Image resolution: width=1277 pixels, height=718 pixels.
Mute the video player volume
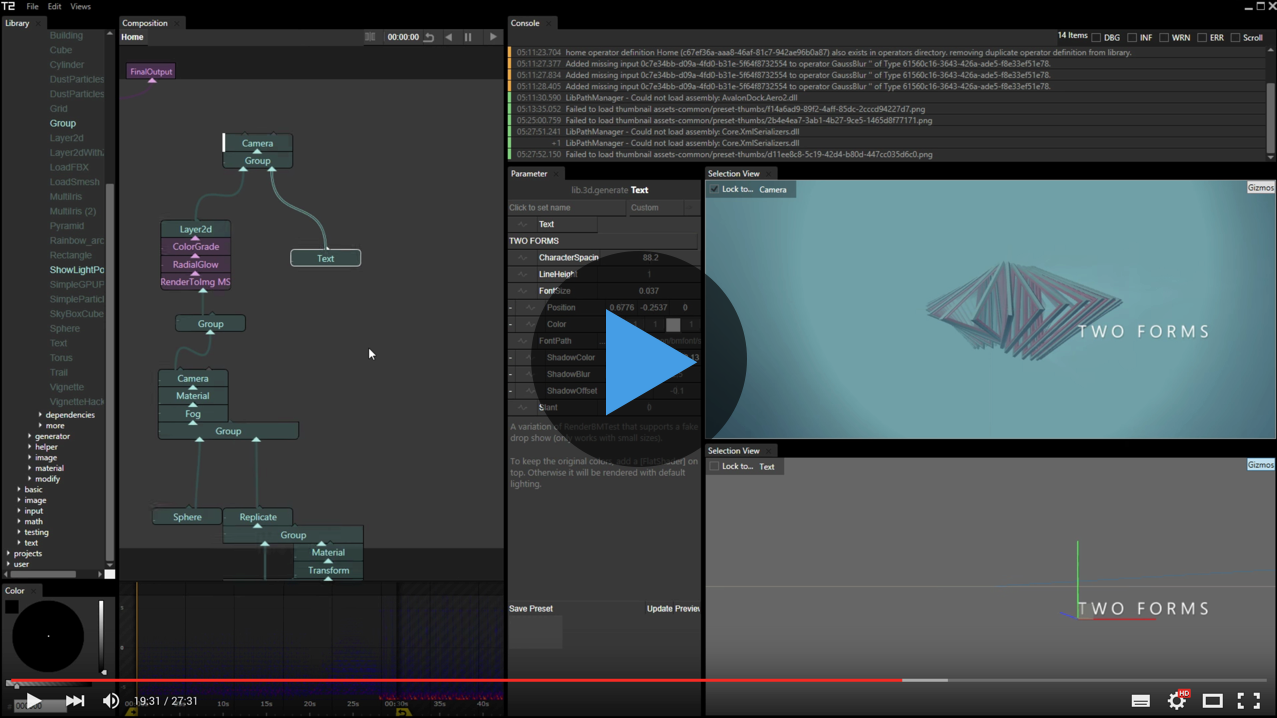tap(111, 701)
